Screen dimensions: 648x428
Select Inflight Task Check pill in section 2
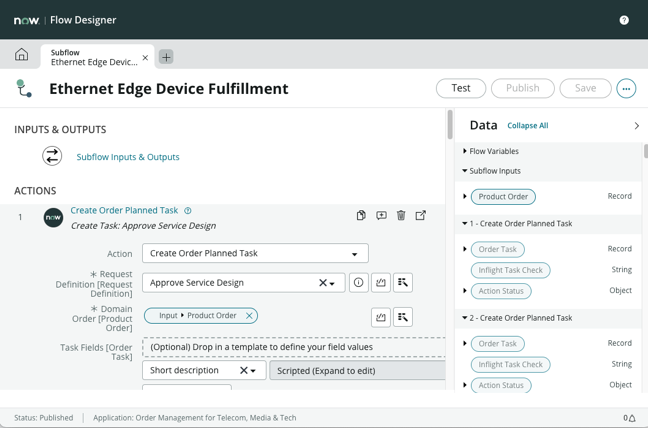510,364
